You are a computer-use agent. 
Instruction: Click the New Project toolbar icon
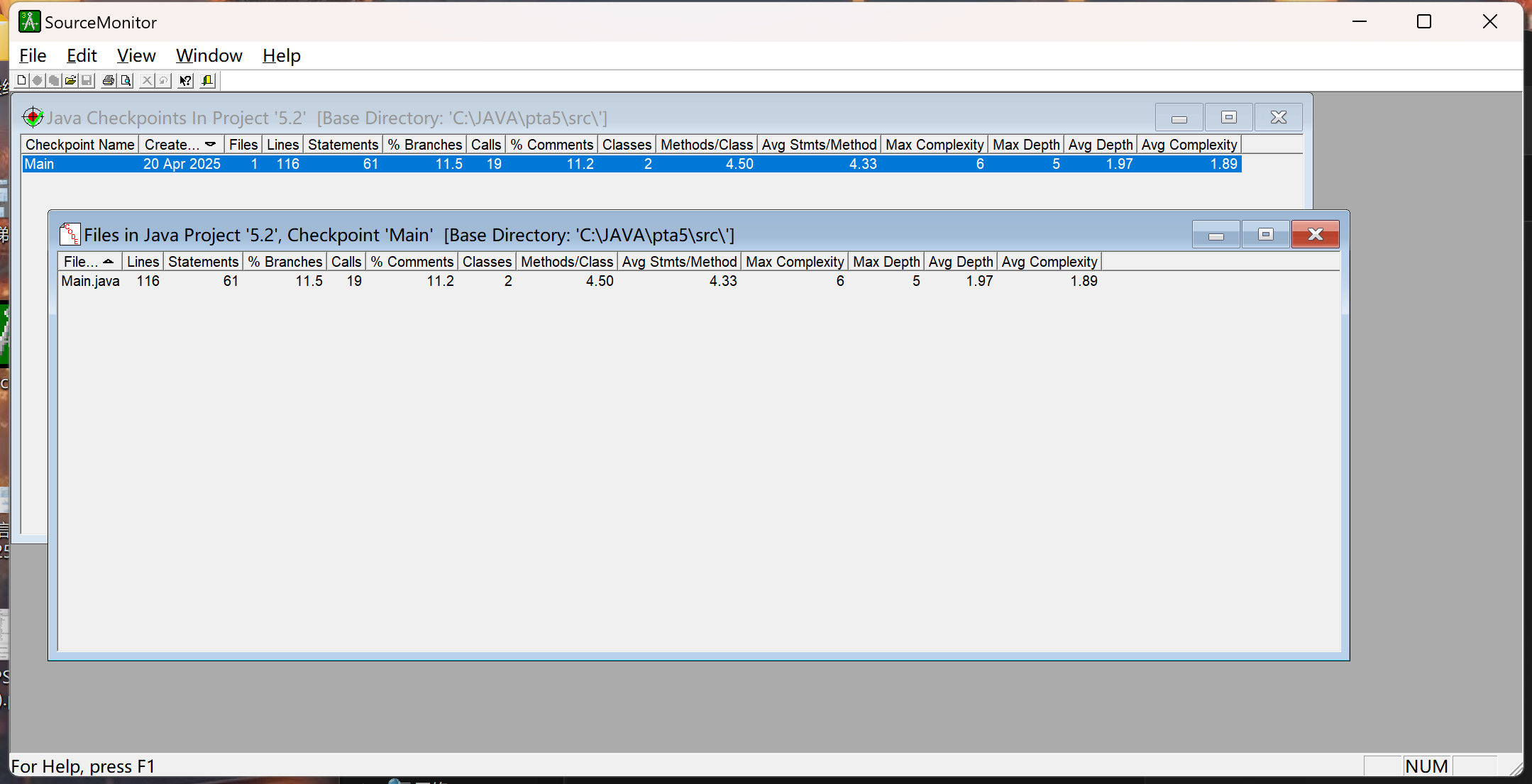click(x=21, y=80)
